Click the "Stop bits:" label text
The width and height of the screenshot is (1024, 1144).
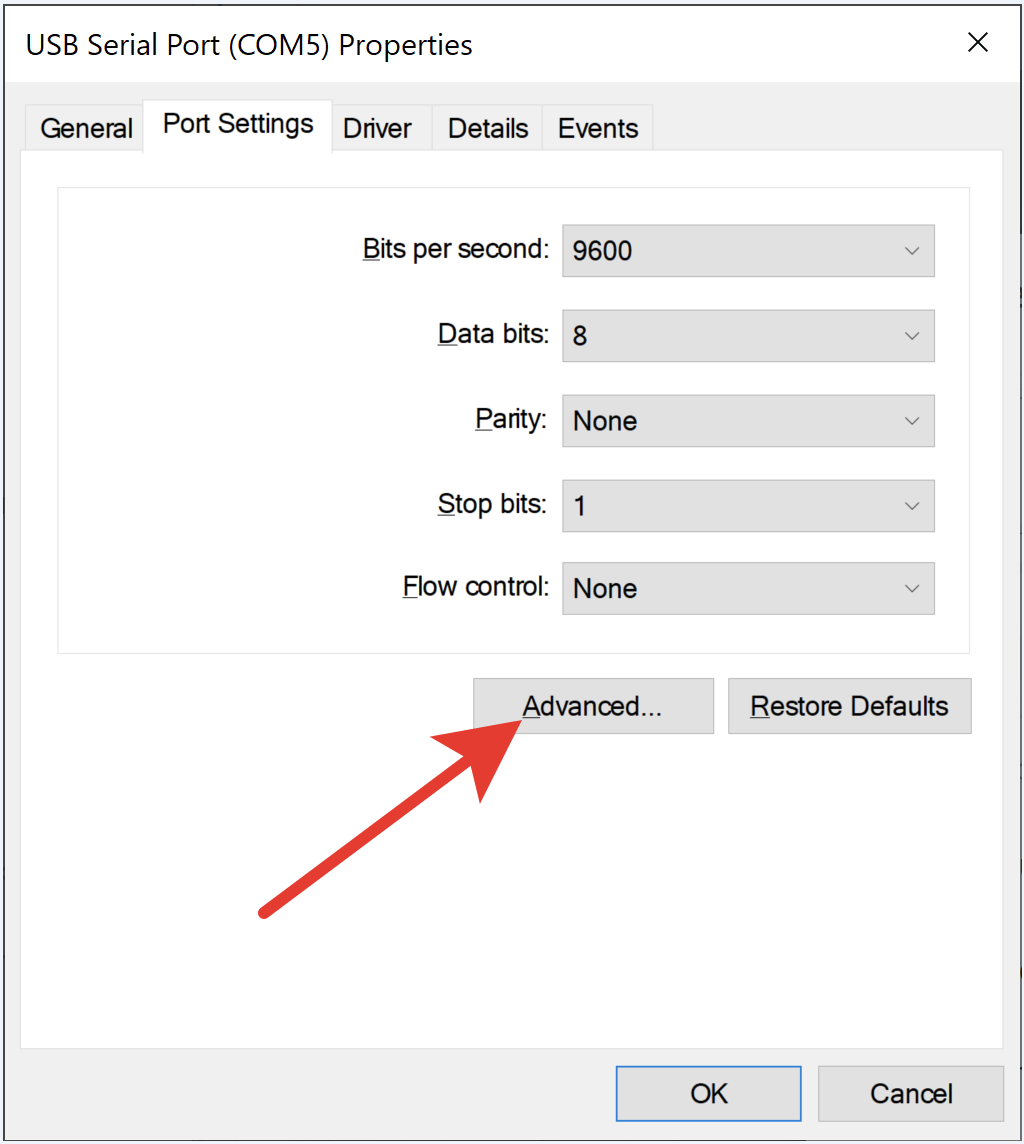pyautogui.click(x=492, y=504)
